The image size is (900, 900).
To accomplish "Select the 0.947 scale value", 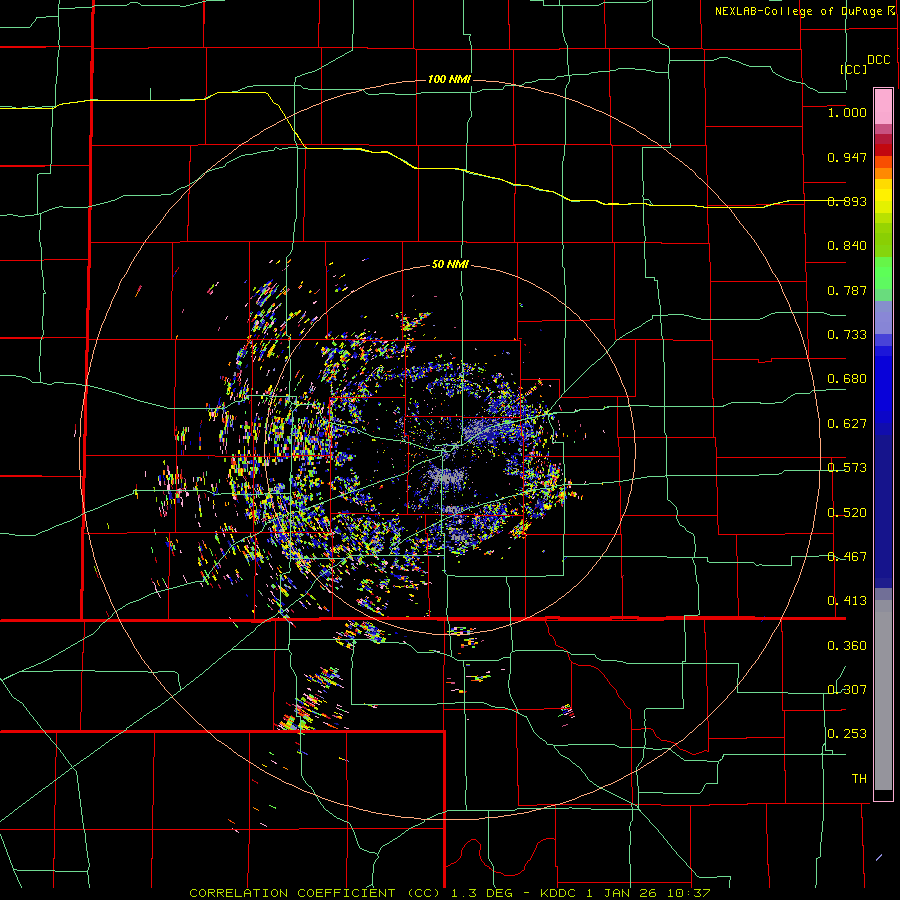I will (x=847, y=157).
